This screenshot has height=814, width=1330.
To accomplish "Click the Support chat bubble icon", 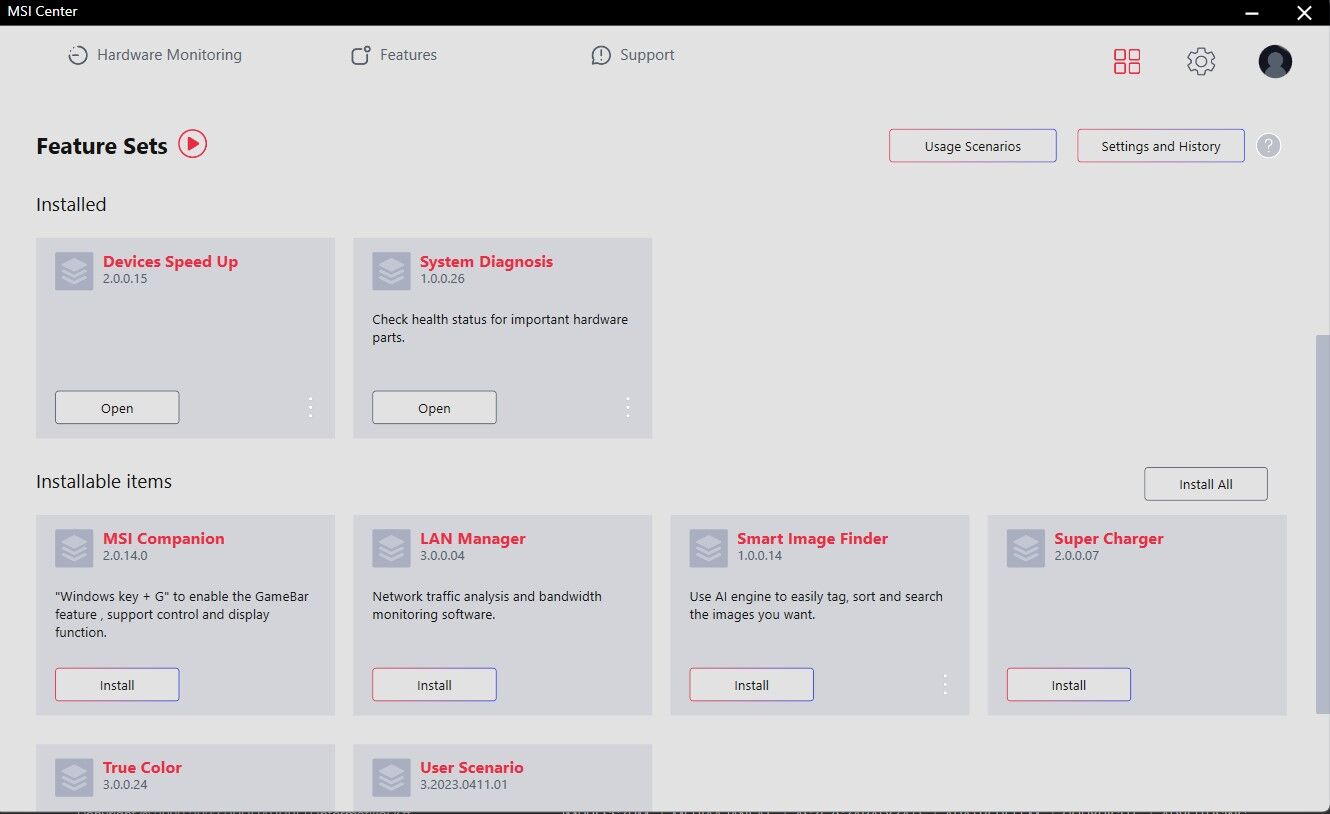I will point(601,56).
